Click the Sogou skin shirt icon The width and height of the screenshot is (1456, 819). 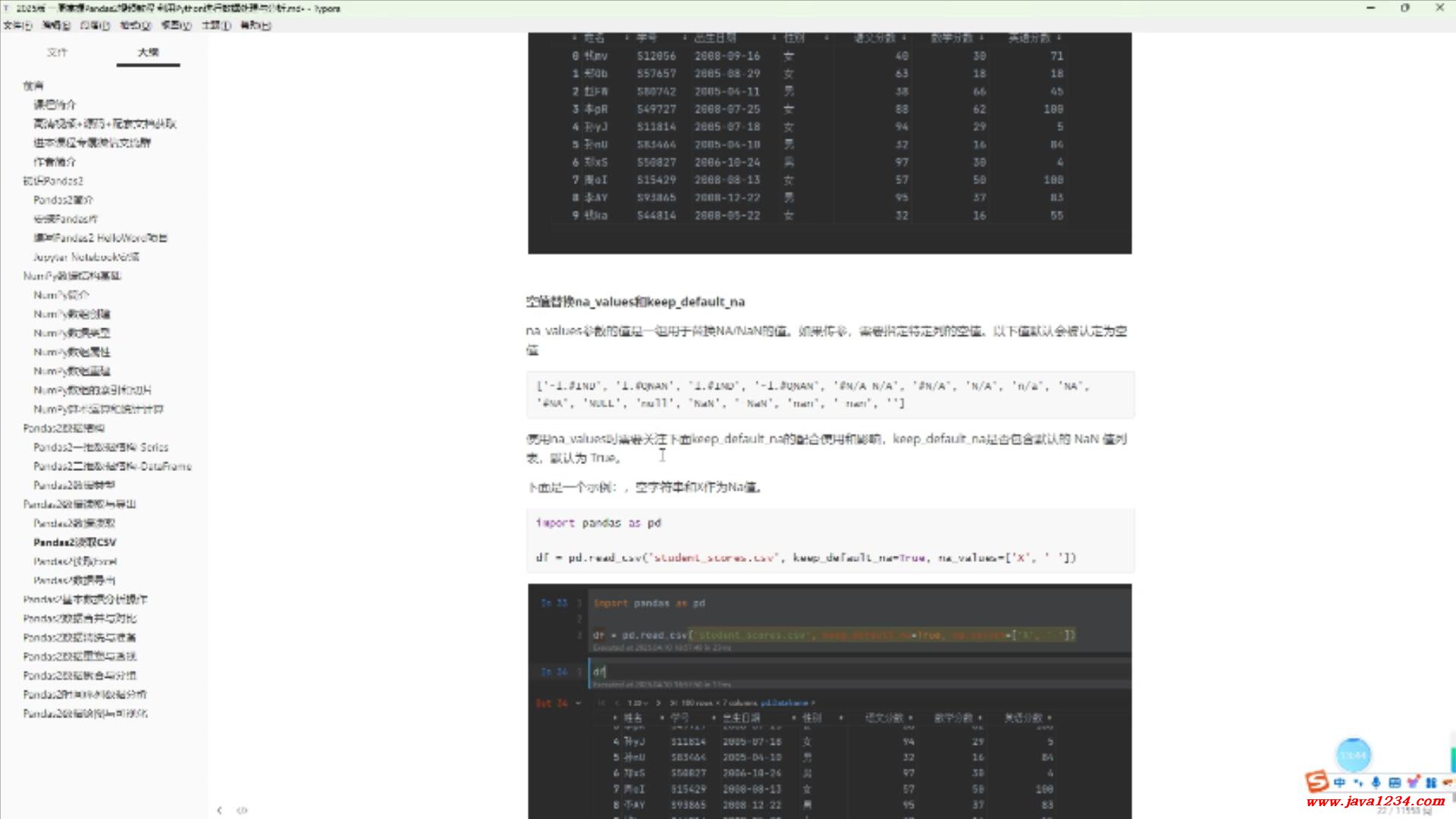tap(1413, 782)
